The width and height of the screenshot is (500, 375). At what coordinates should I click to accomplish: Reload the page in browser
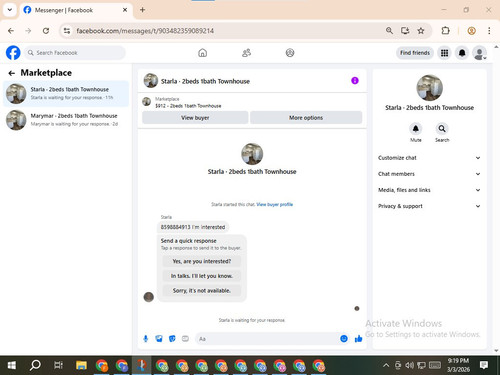(x=46, y=31)
